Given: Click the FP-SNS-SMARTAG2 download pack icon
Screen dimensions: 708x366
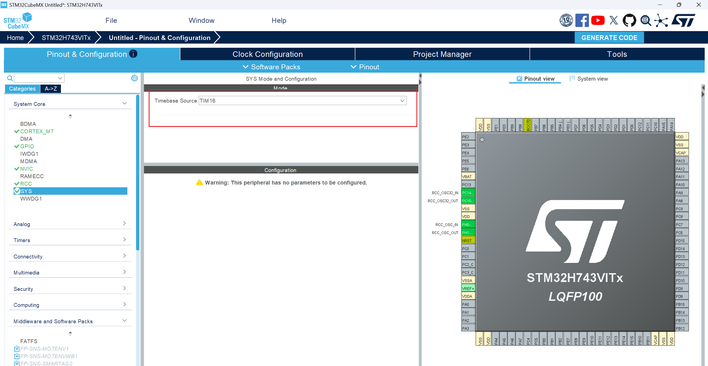Looking at the screenshot, I should tap(17, 363).
